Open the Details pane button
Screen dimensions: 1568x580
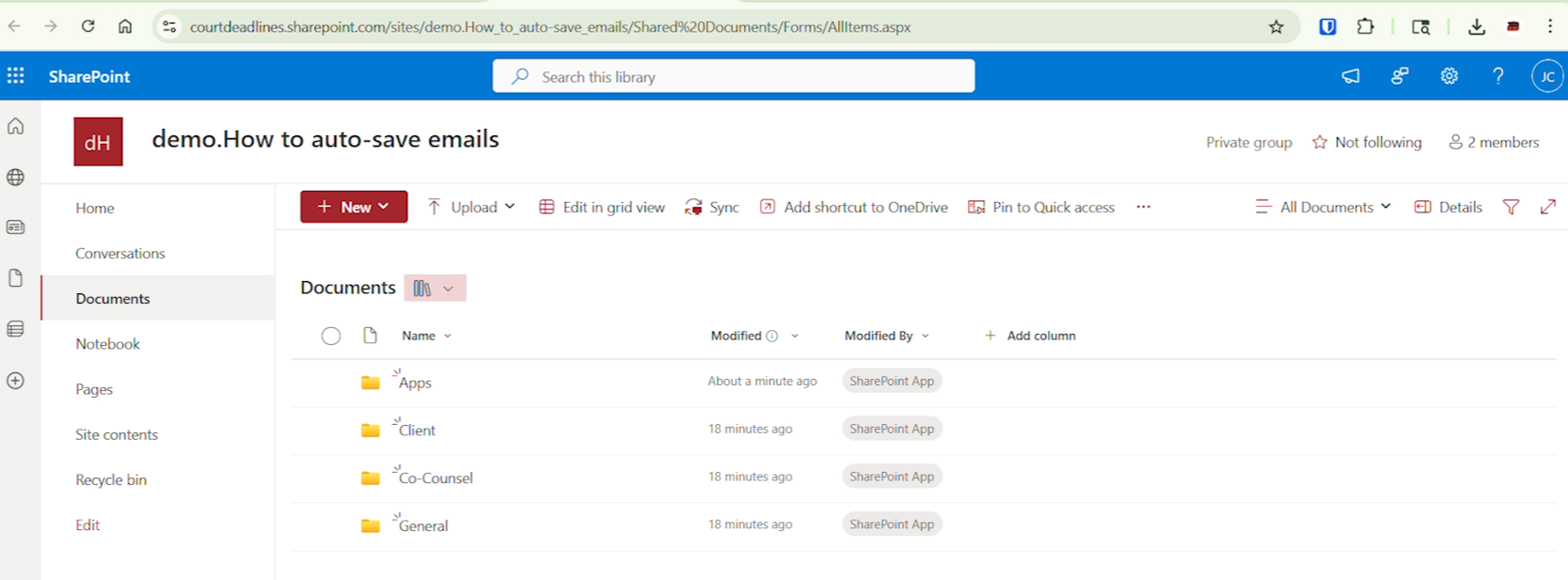[1449, 207]
